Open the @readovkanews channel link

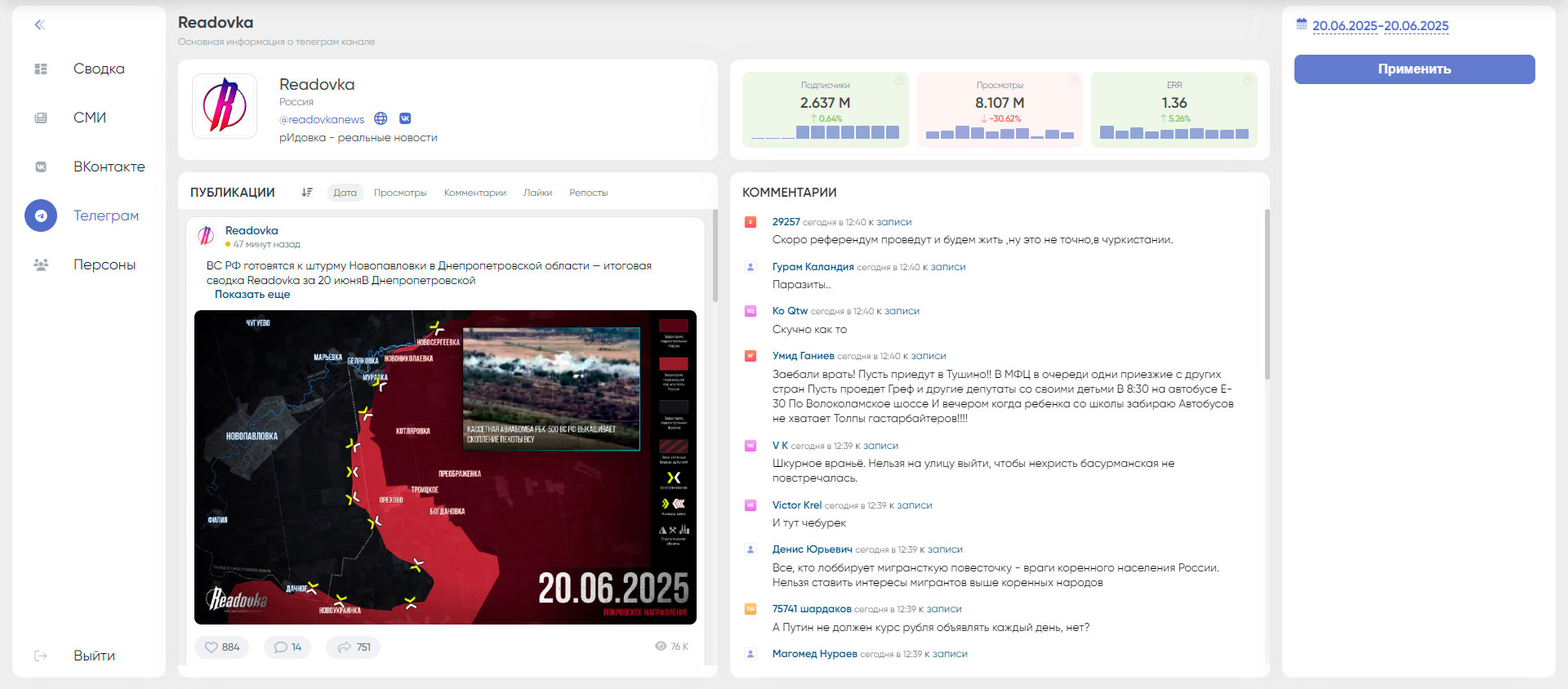[322, 119]
